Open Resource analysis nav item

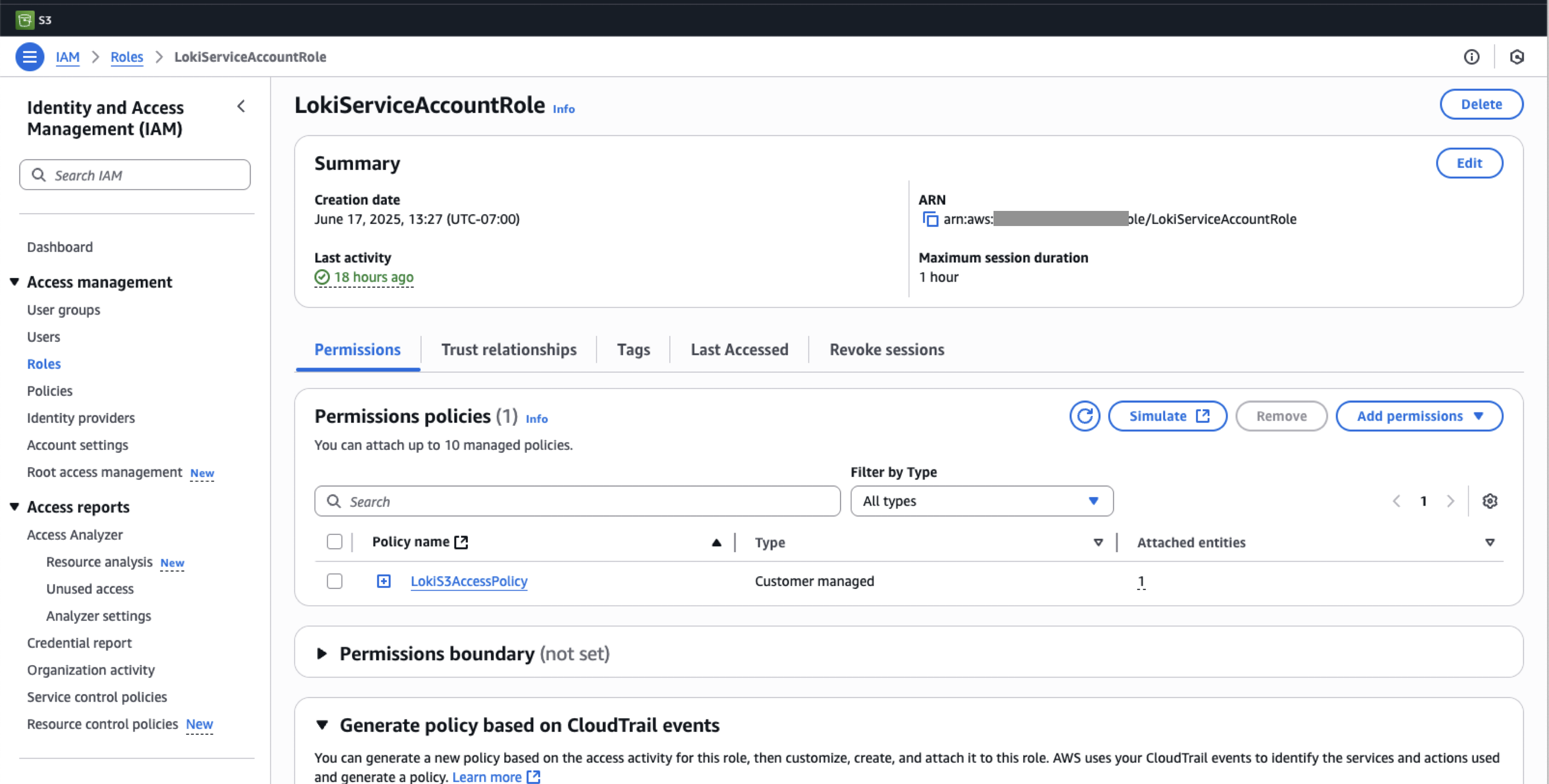99,562
